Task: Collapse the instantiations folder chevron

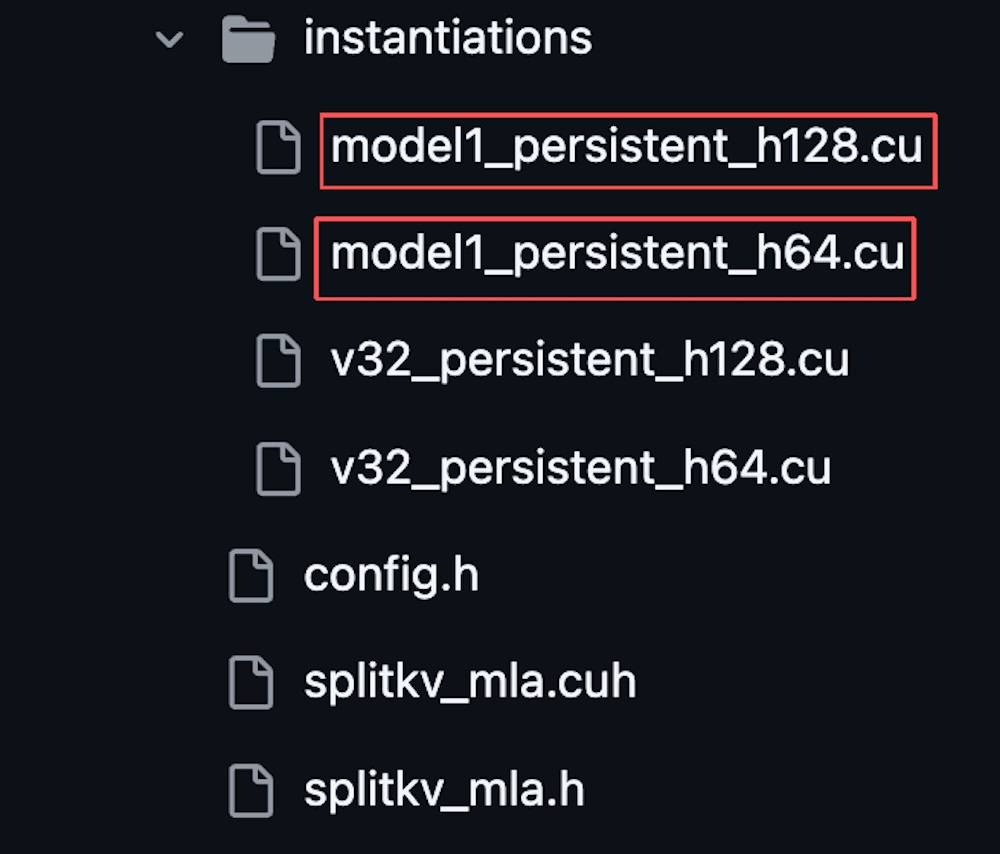Action: coord(170,39)
